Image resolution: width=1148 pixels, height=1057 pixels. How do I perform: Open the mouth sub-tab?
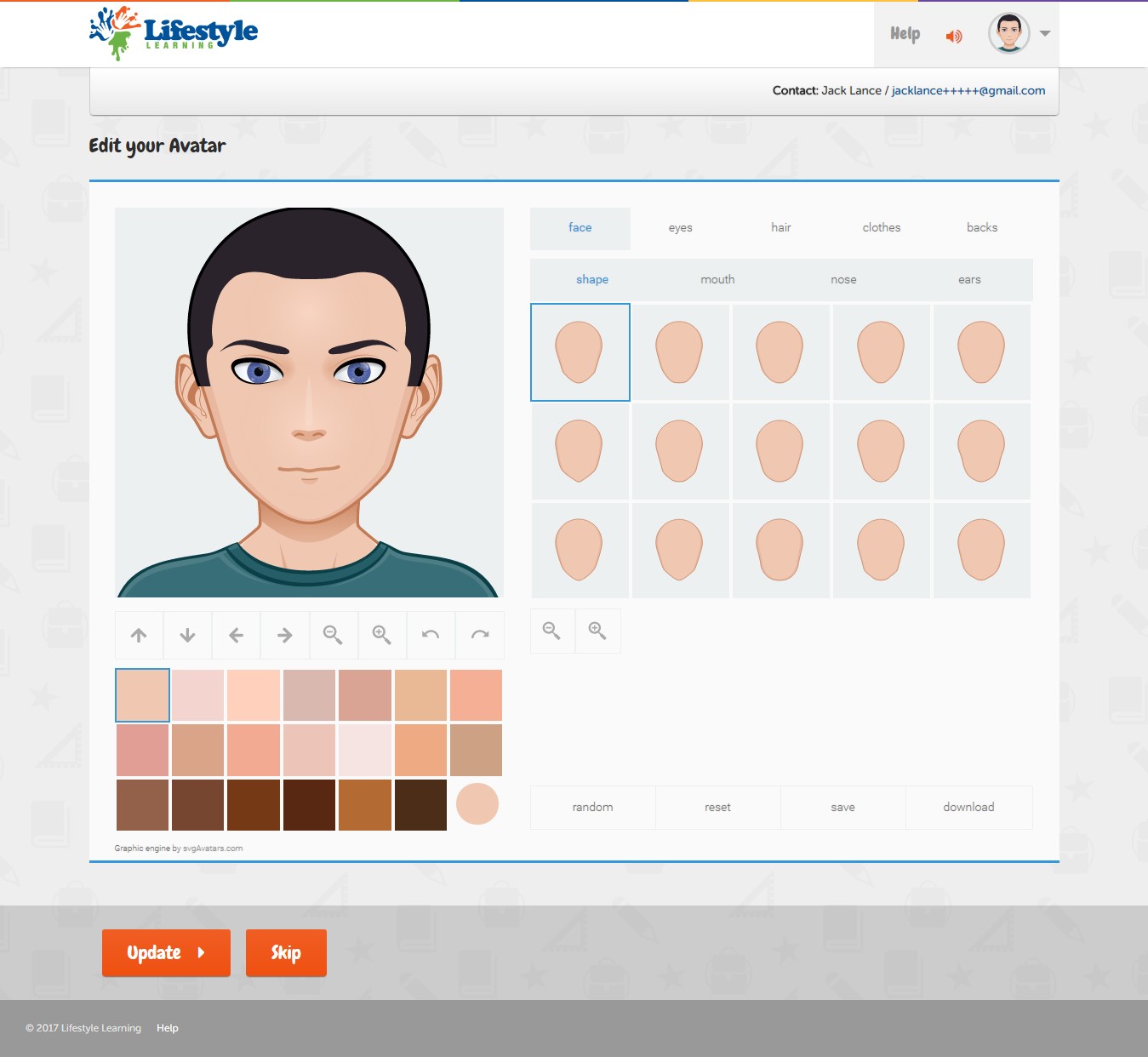pyautogui.click(x=717, y=280)
